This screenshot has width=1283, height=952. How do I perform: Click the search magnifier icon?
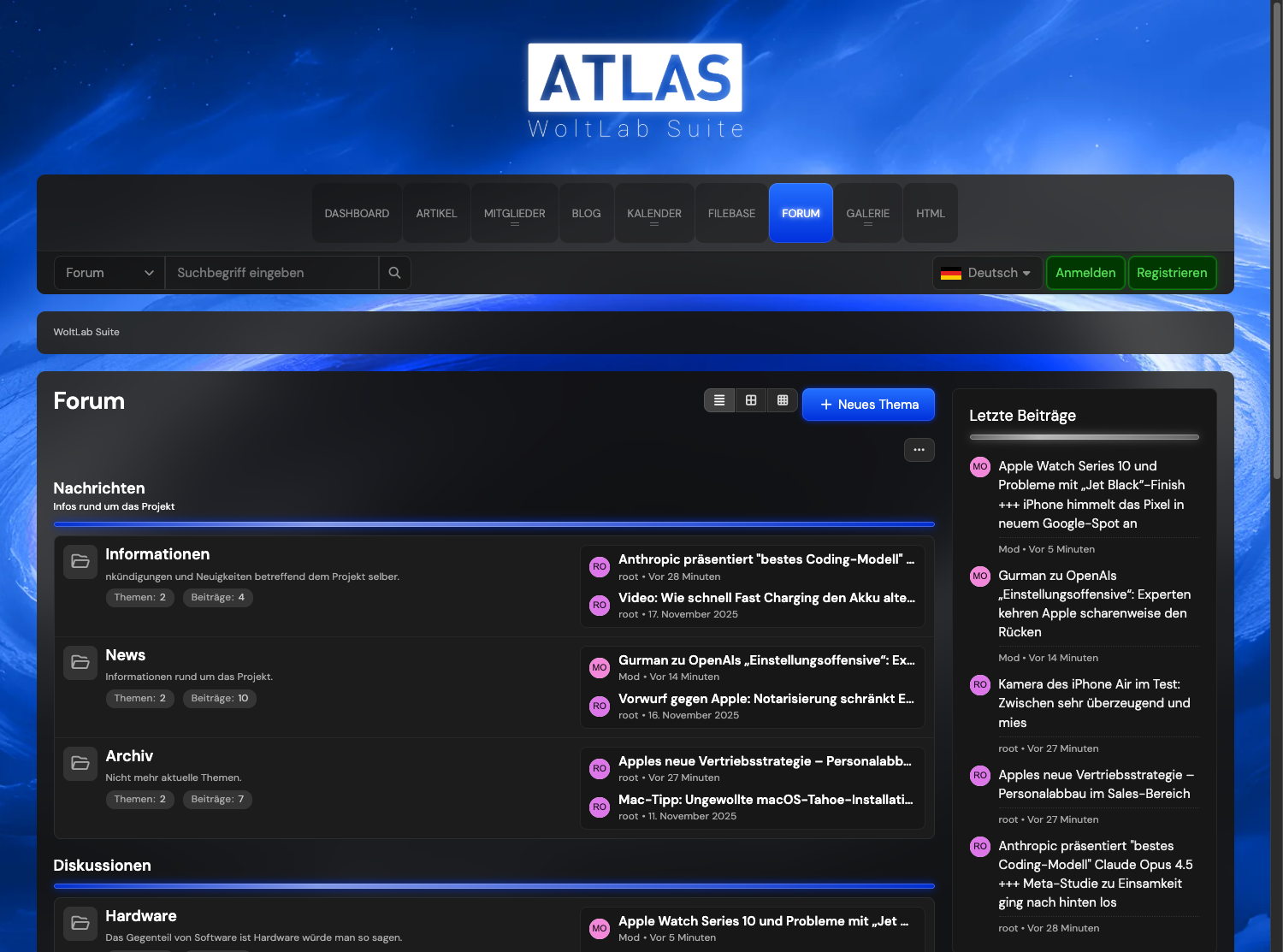(394, 273)
